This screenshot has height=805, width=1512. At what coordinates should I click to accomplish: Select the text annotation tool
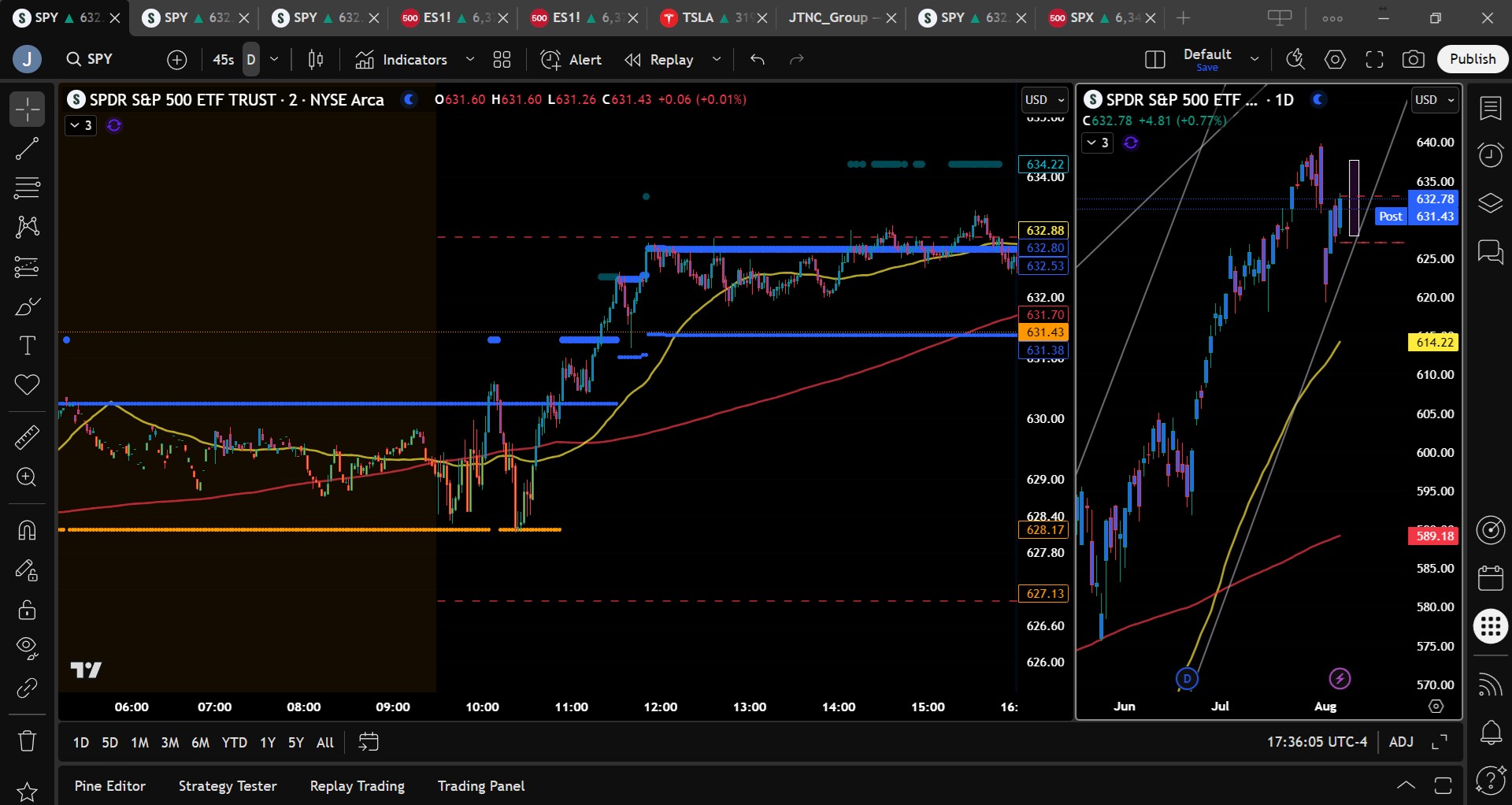tap(27, 346)
